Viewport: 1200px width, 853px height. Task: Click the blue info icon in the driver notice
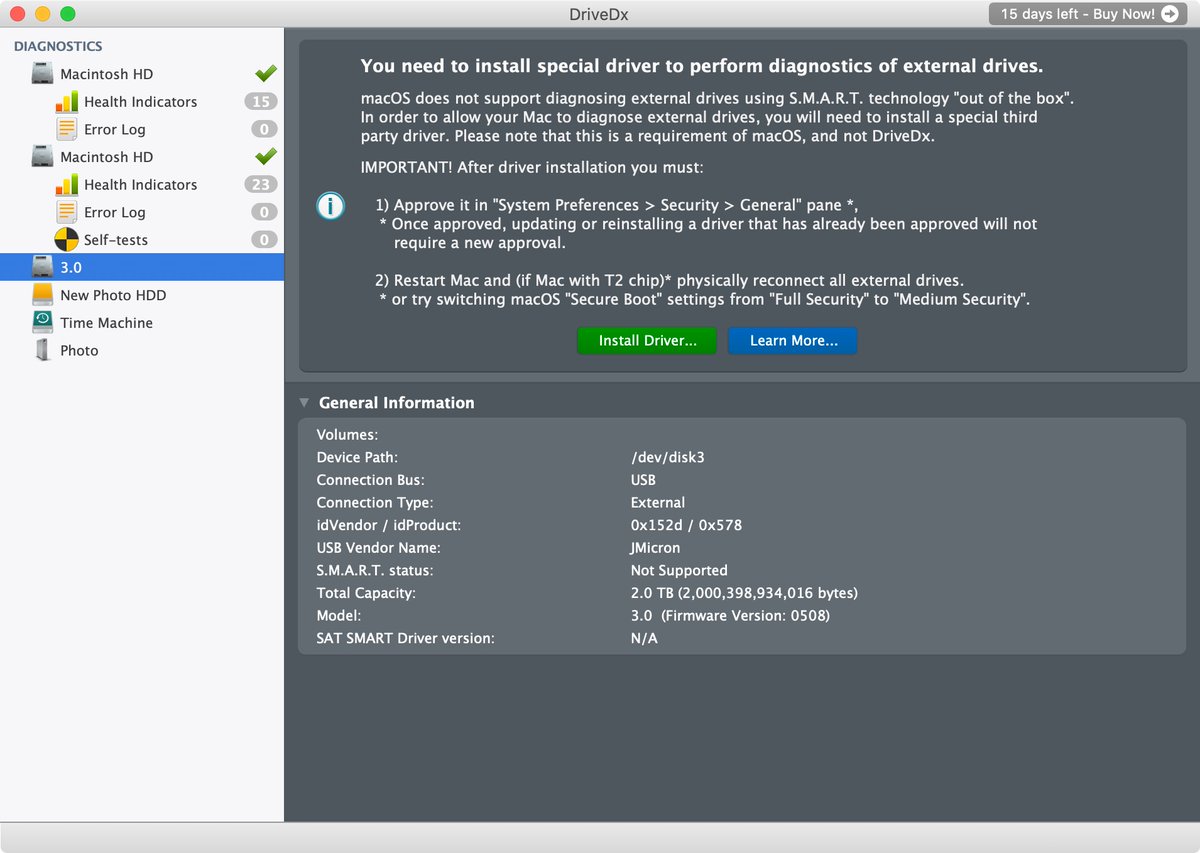coord(330,207)
